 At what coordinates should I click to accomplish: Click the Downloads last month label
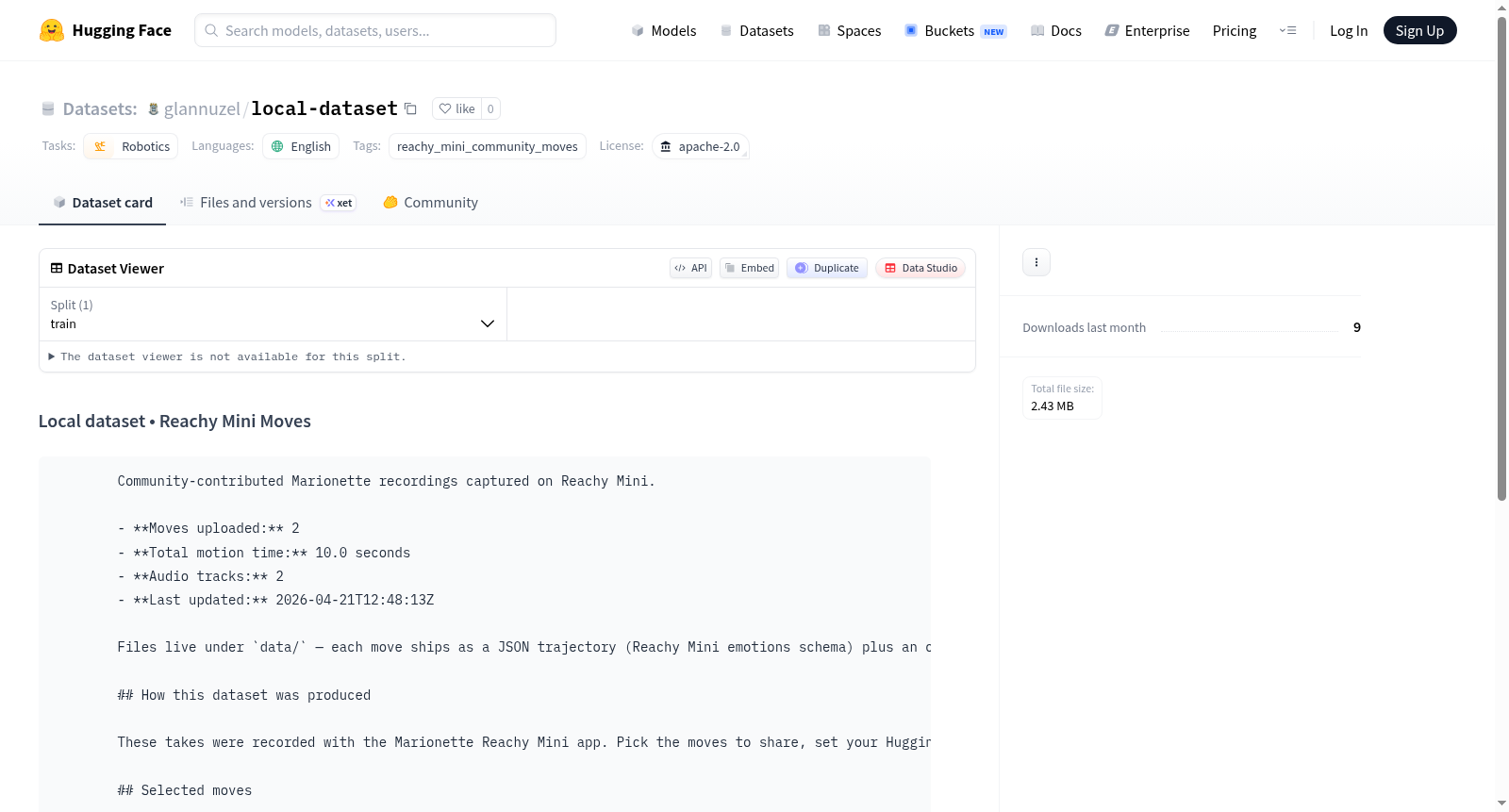point(1085,327)
